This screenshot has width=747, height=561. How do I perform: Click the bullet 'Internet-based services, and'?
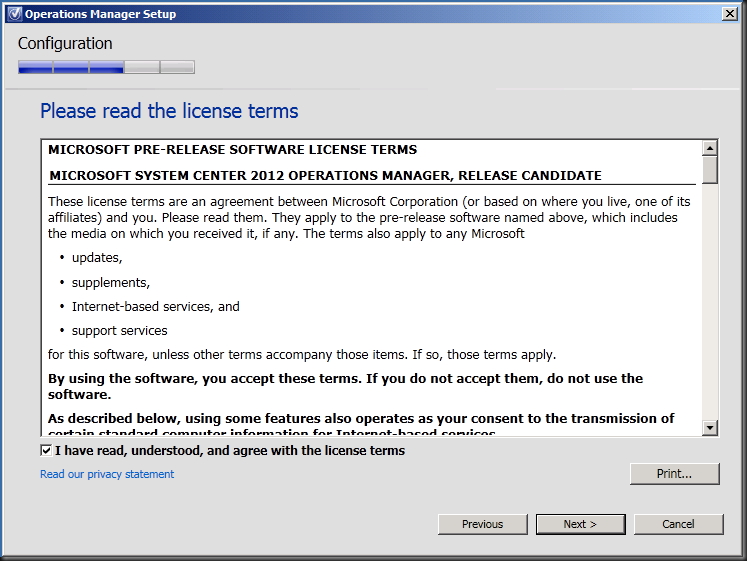pyautogui.click(x=156, y=306)
